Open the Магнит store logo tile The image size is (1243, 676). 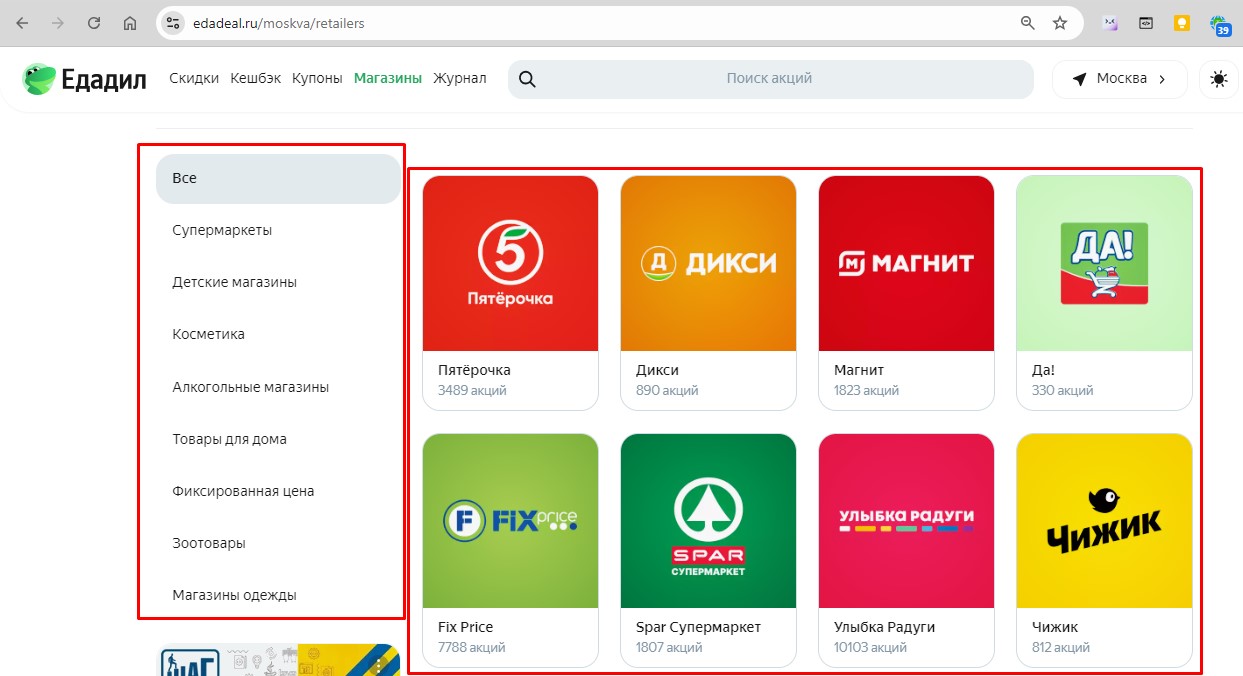(906, 263)
